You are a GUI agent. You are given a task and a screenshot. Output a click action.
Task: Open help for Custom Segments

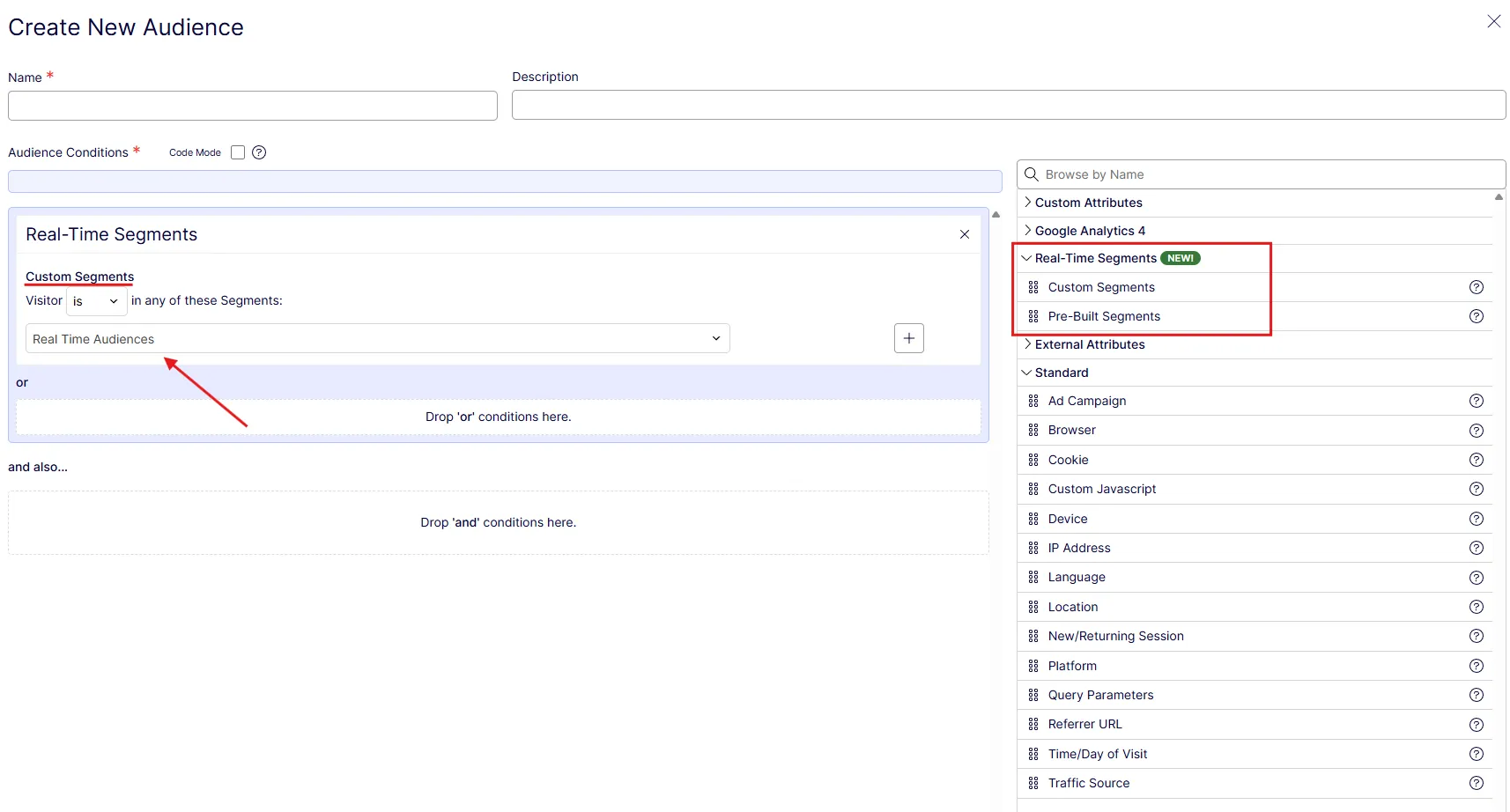tap(1477, 287)
